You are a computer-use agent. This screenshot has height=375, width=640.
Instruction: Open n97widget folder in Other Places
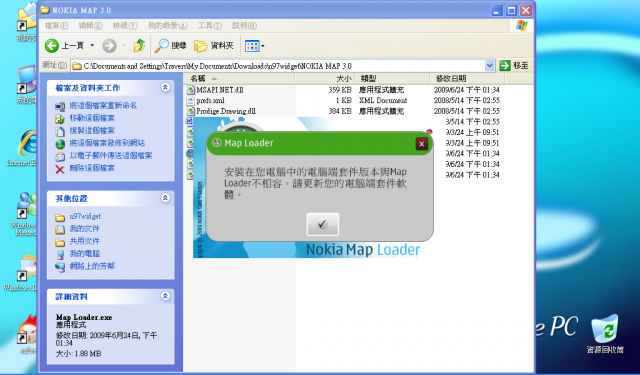85,216
